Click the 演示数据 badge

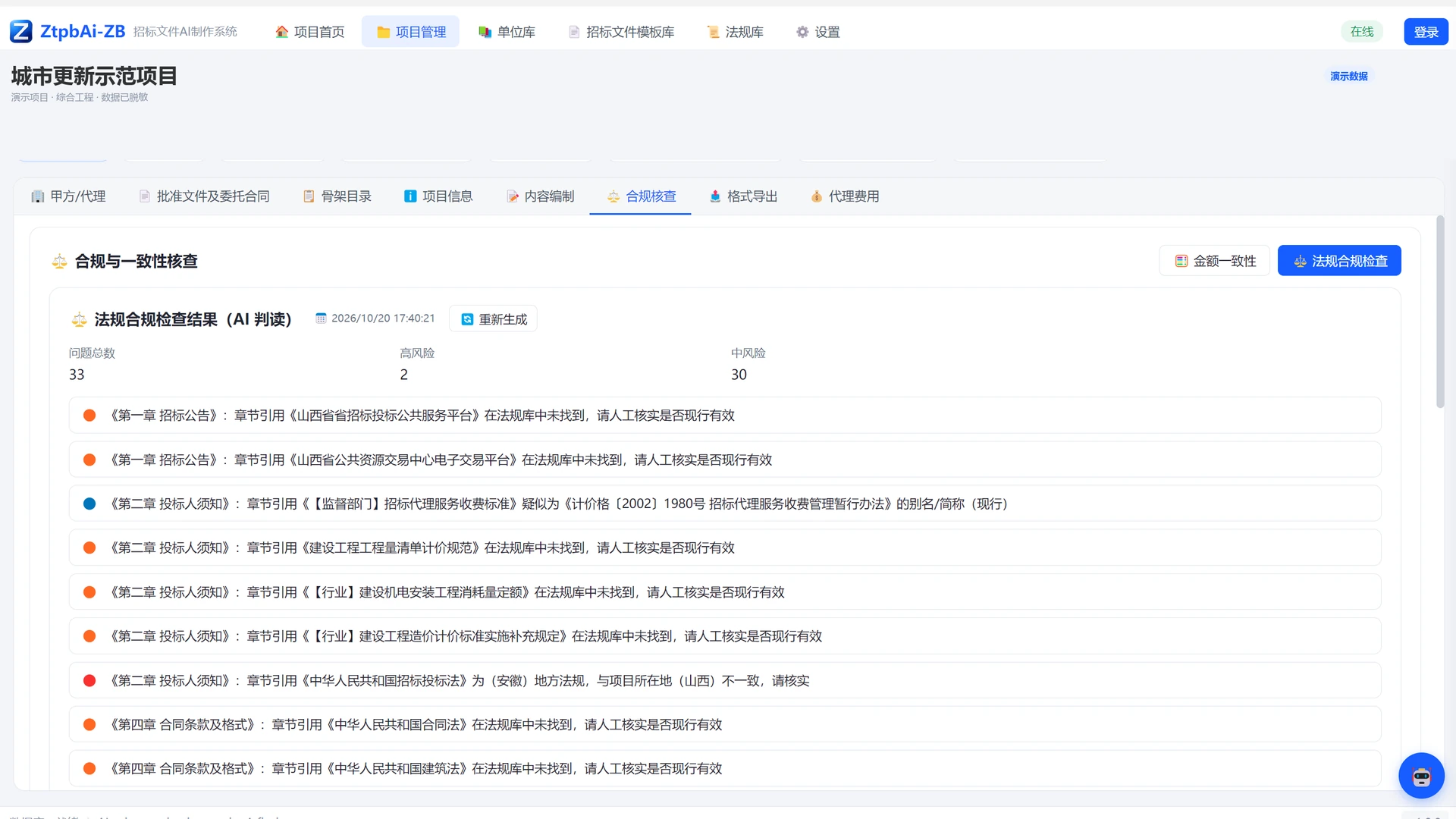(x=1349, y=76)
